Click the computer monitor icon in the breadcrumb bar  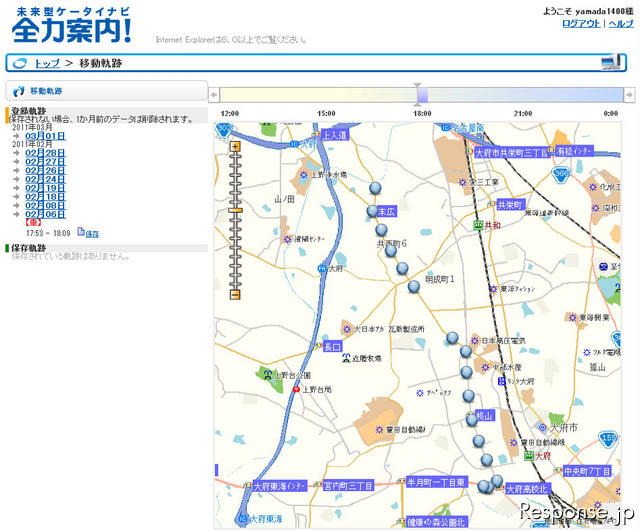coord(611,62)
